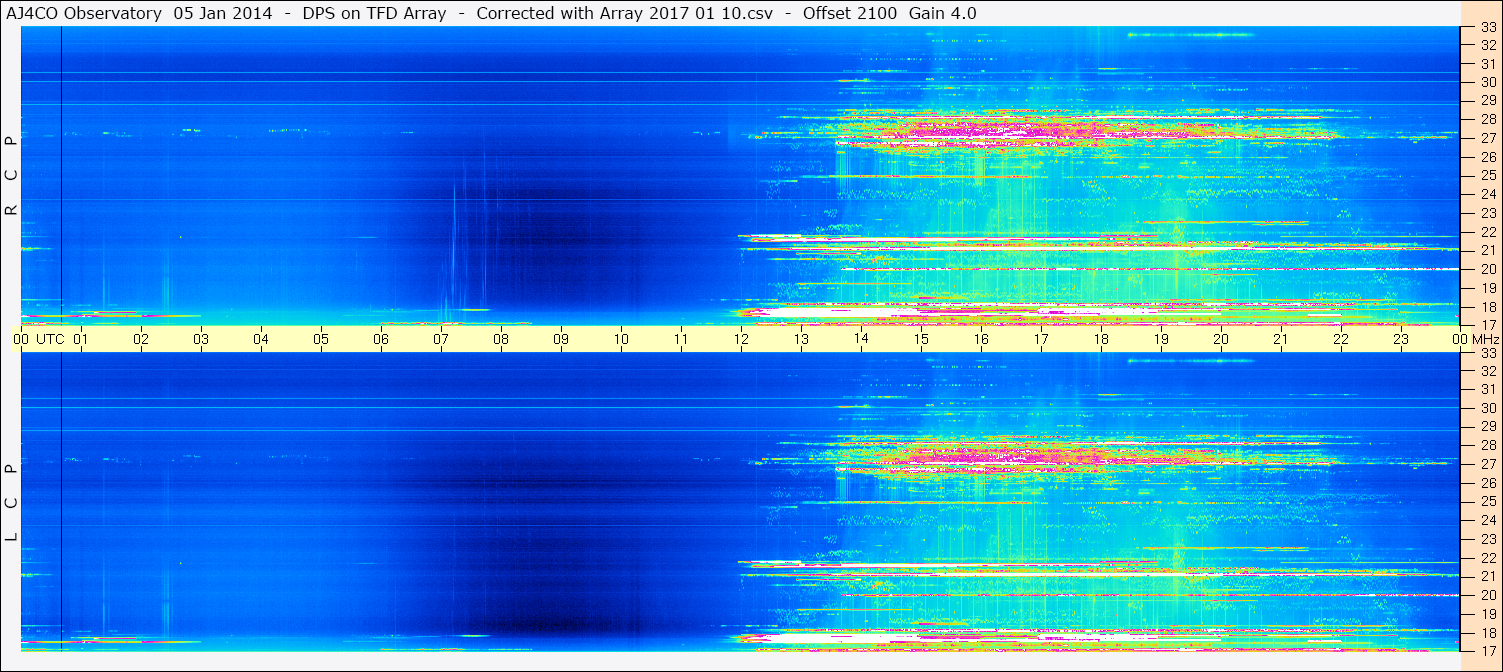The width and height of the screenshot is (1503, 672).
Task: Select the 14 hour tick on time axis
Action: (x=861, y=339)
